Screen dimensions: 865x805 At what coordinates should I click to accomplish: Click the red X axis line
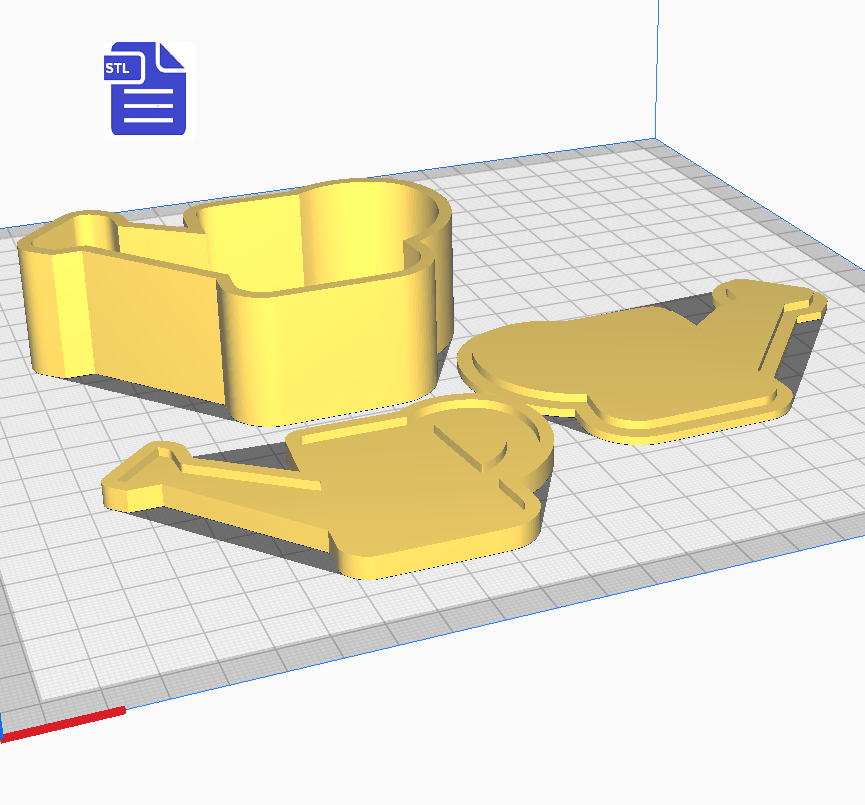pos(62,725)
